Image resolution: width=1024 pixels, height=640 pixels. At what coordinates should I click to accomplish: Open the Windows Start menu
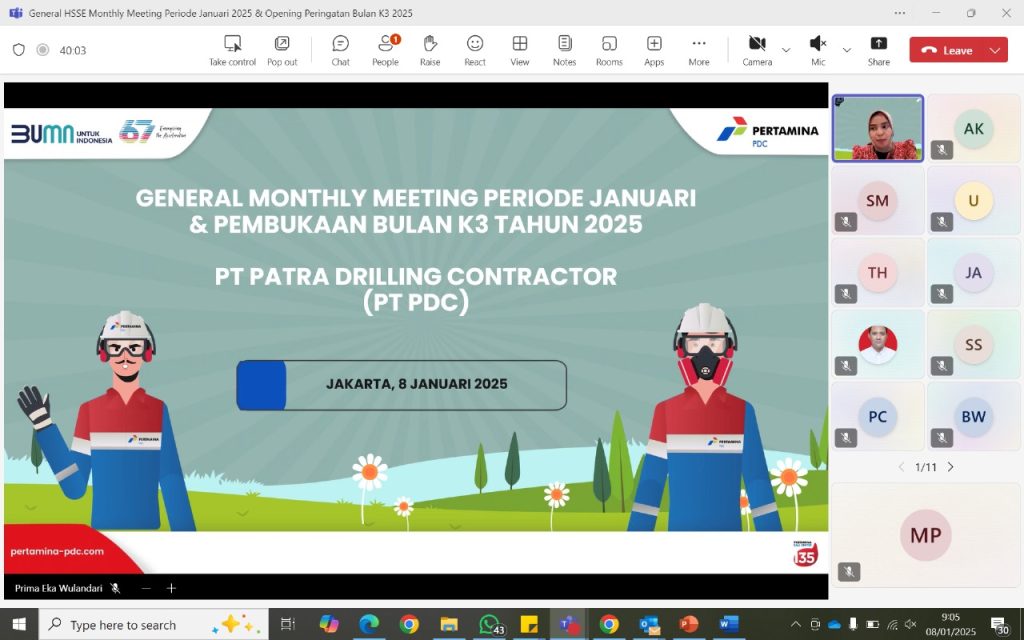point(19,624)
